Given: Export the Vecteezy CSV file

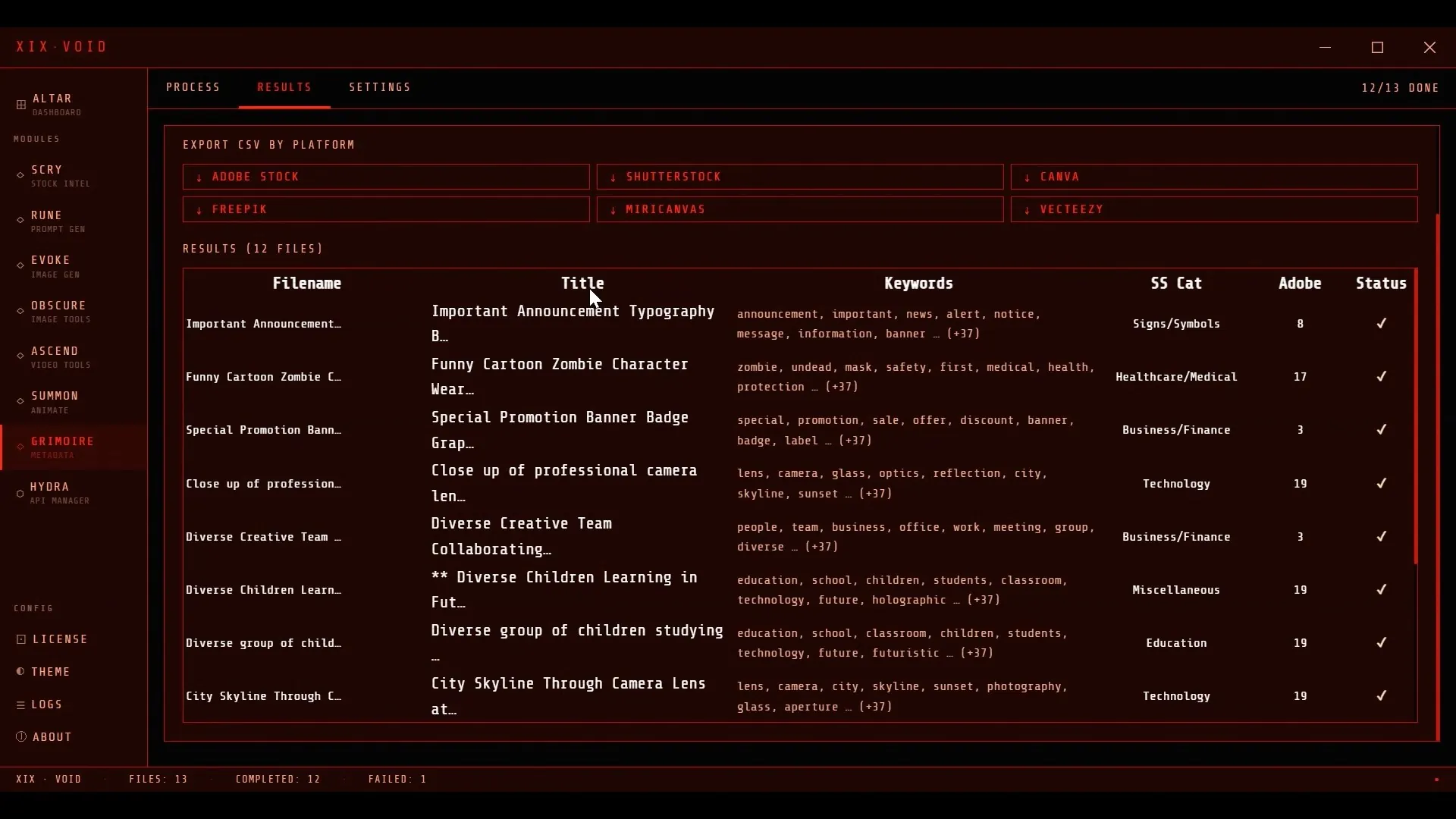Looking at the screenshot, I should click(1214, 209).
